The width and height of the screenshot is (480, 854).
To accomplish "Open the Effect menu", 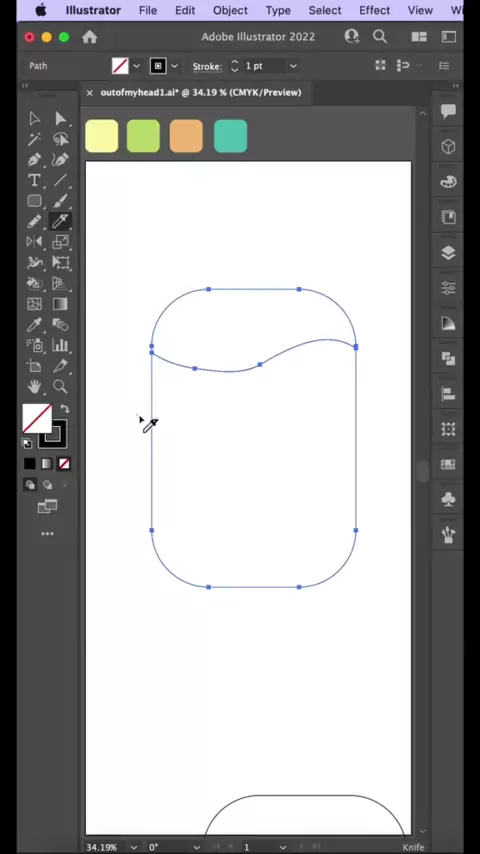I will tap(374, 10).
